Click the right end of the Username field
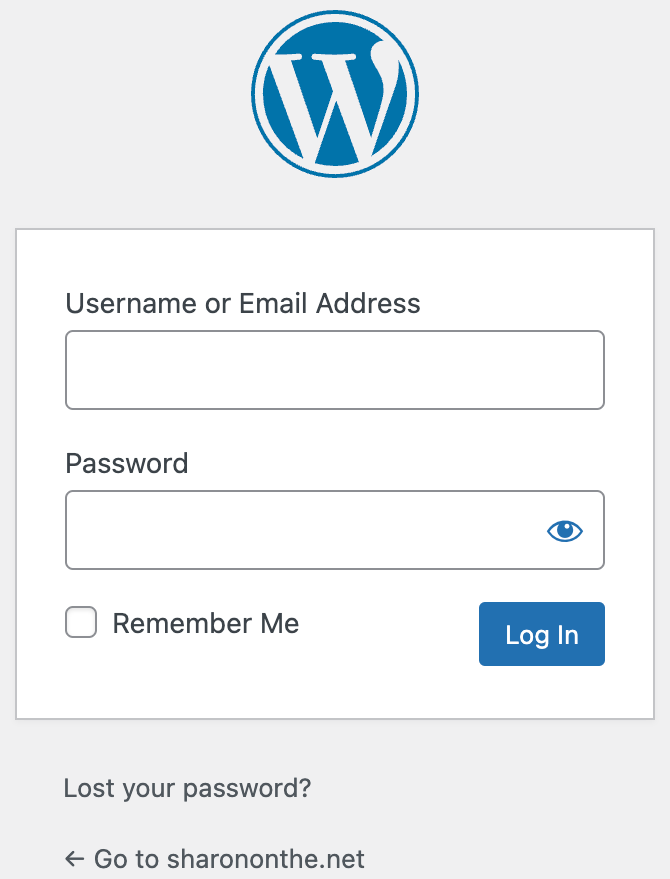Screen dimensions: 670x879 590,370
